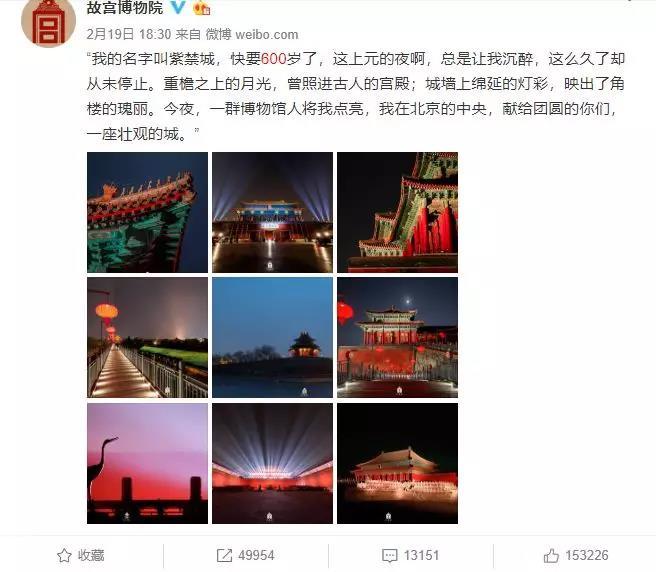656x572 pixels.
Task: Open the 2月19日 18:30 timestamp link
Action: [x=129, y=34]
